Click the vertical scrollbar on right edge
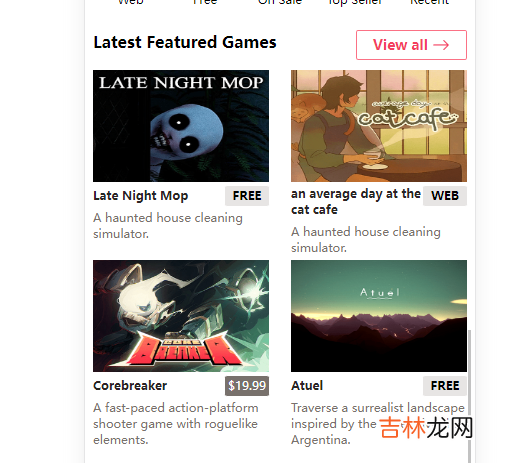 pyautogui.click(x=469, y=396)
